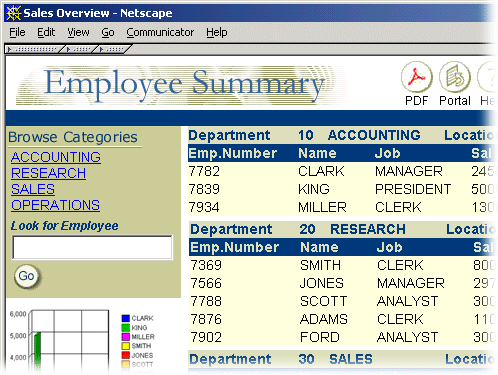Follow the ACCOUNTING category link
Viewport: 498px width, 375px height.
(x=56, y=157)
